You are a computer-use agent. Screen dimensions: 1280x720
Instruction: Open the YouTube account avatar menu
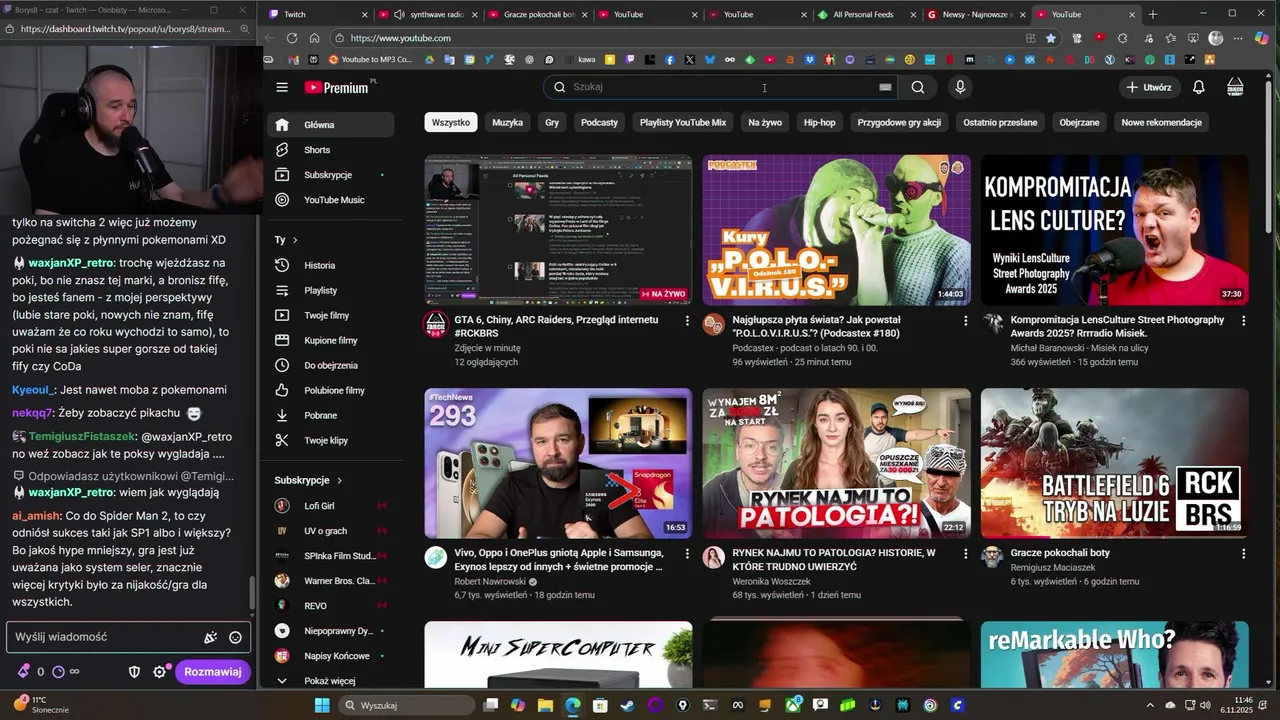[x=1235, y=87]
